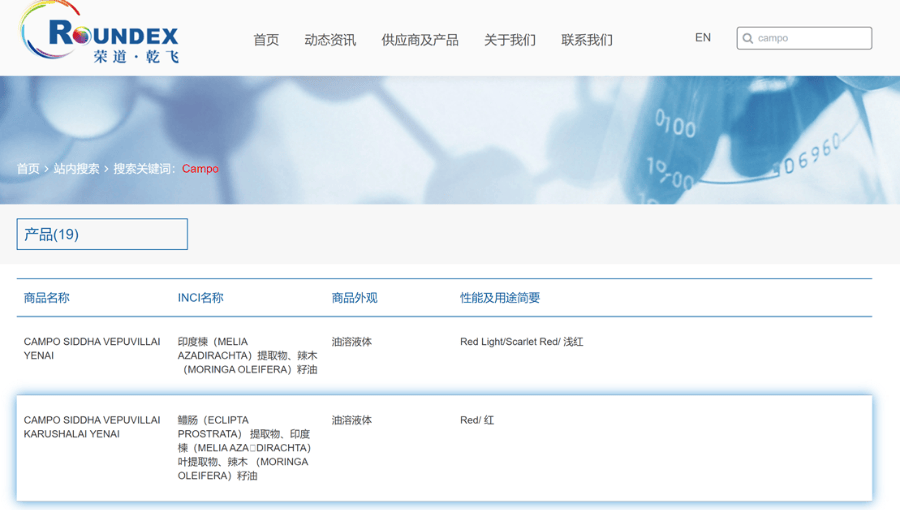Open the 关于我们 page

(509, 40)
